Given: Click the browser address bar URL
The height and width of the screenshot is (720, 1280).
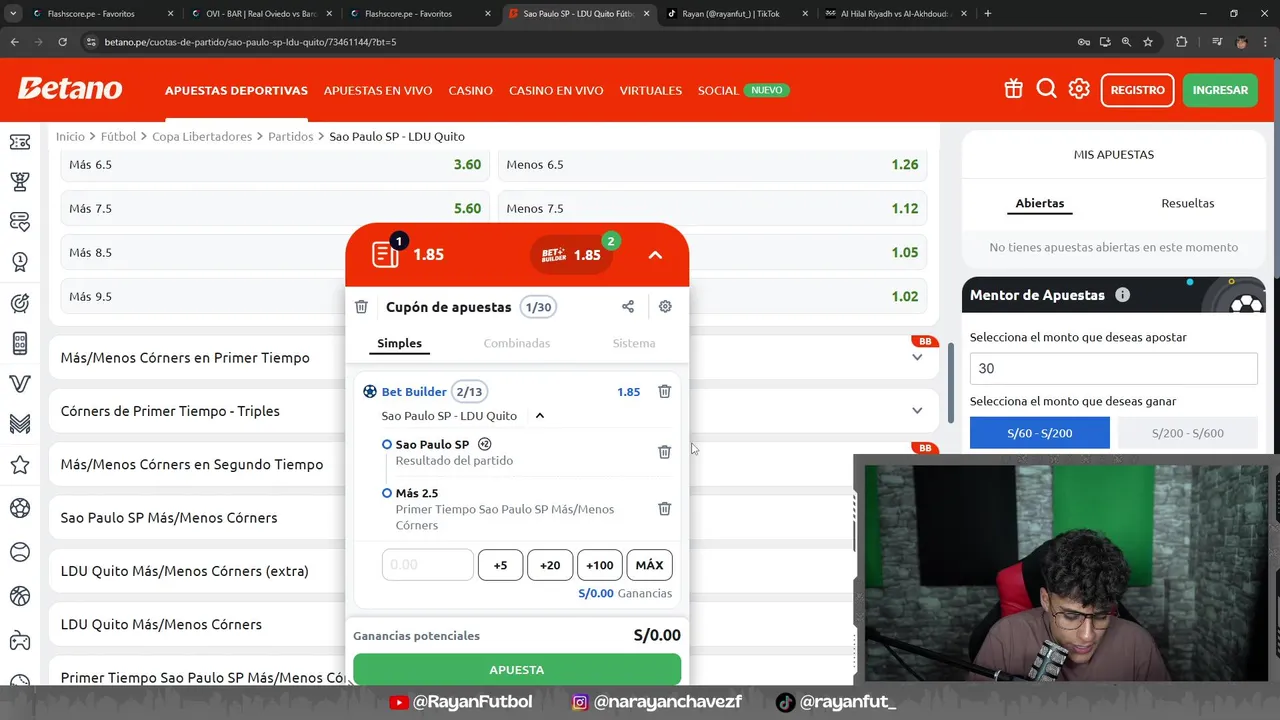Looking at the screenshot, I should pyautogui.click(x=250, y=42).
